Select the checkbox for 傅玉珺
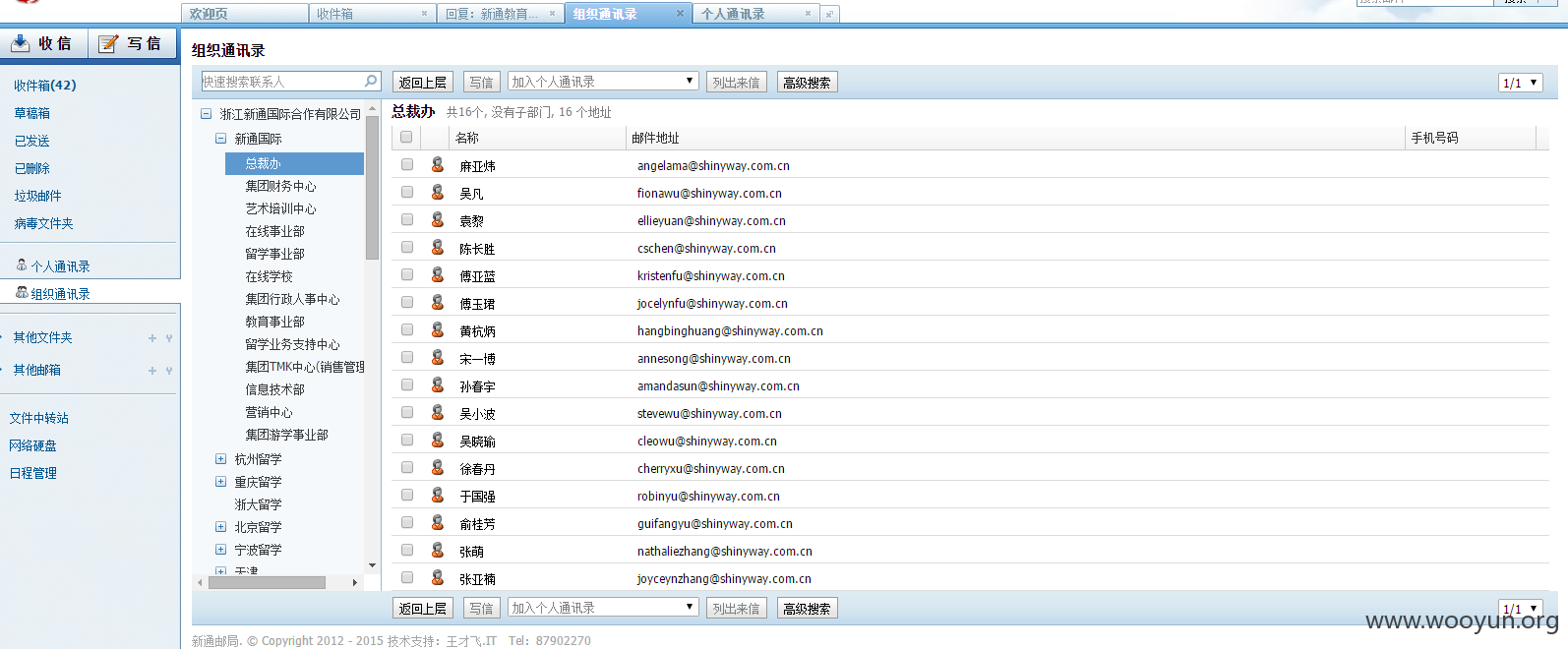Screen dimensions: 1568x649 pyautogui.click(x=407, y=303)
